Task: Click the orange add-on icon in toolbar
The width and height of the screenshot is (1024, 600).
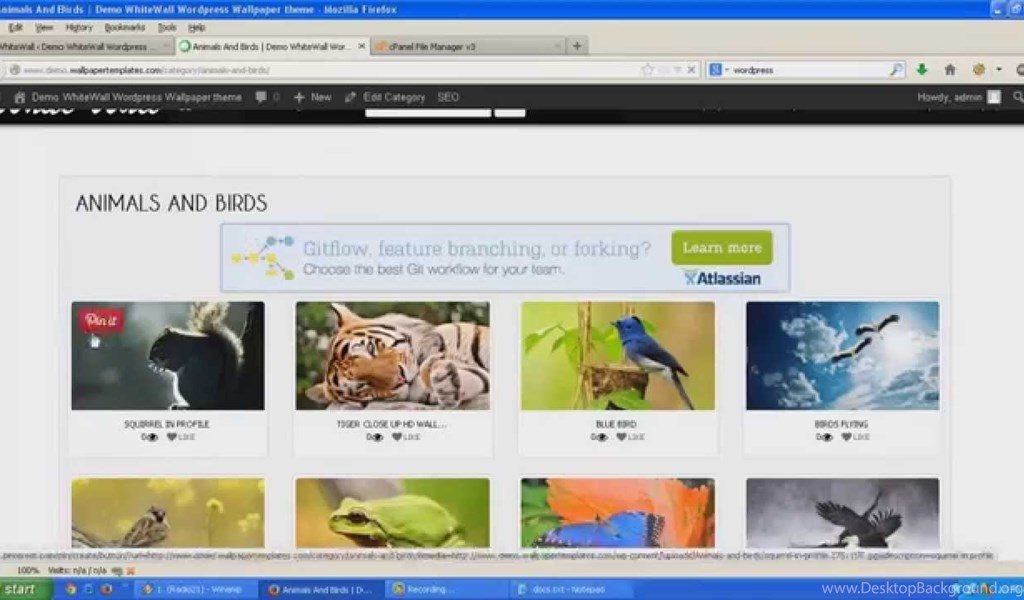Action: click(978, 69)
